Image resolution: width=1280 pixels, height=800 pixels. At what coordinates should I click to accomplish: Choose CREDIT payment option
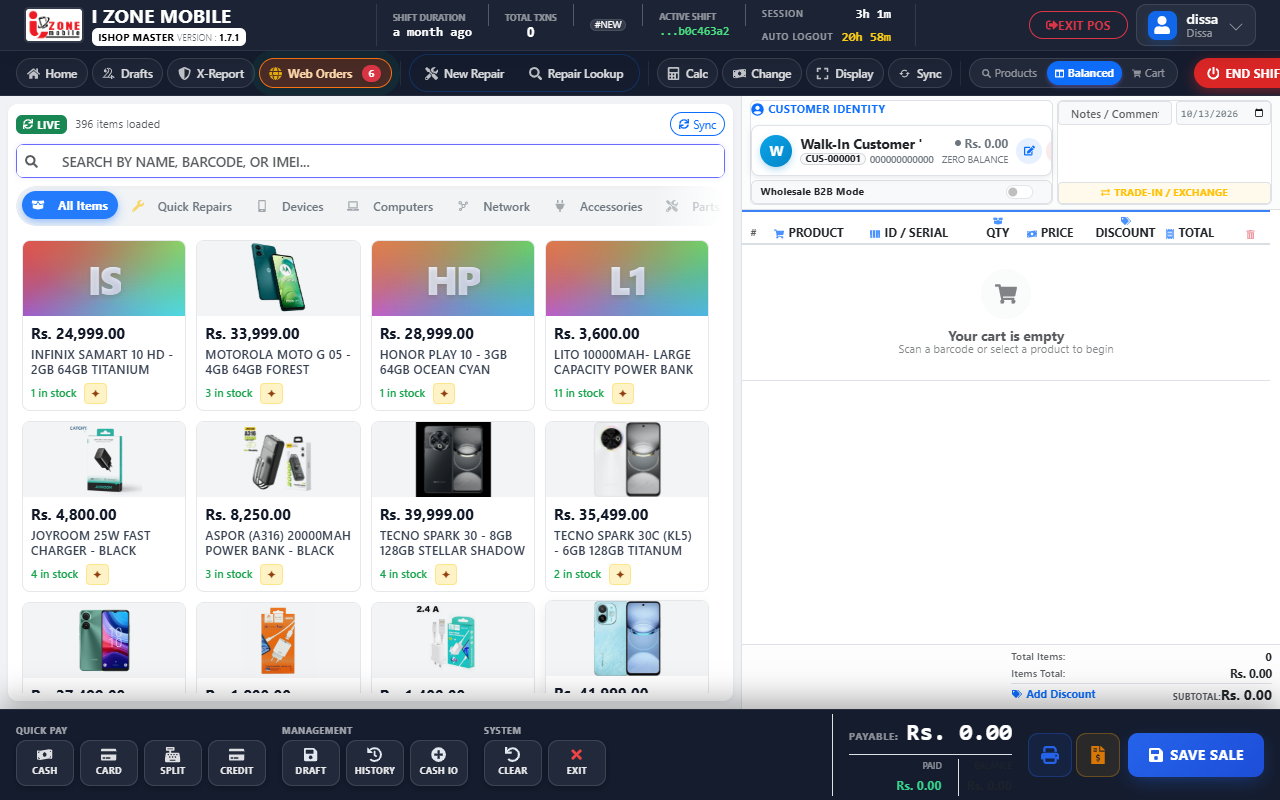[x=236, y=762]
